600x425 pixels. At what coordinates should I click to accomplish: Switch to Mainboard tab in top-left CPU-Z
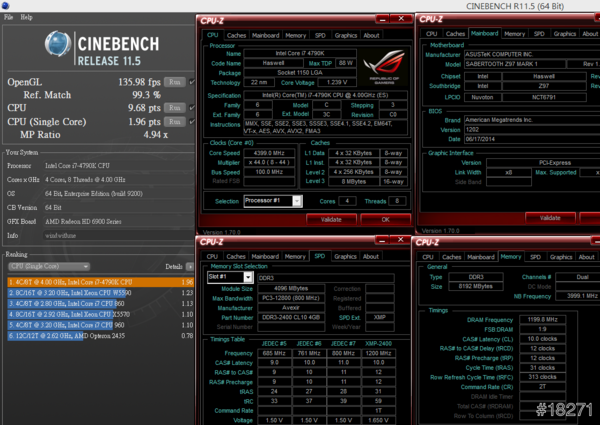click(x=266, y=35)
